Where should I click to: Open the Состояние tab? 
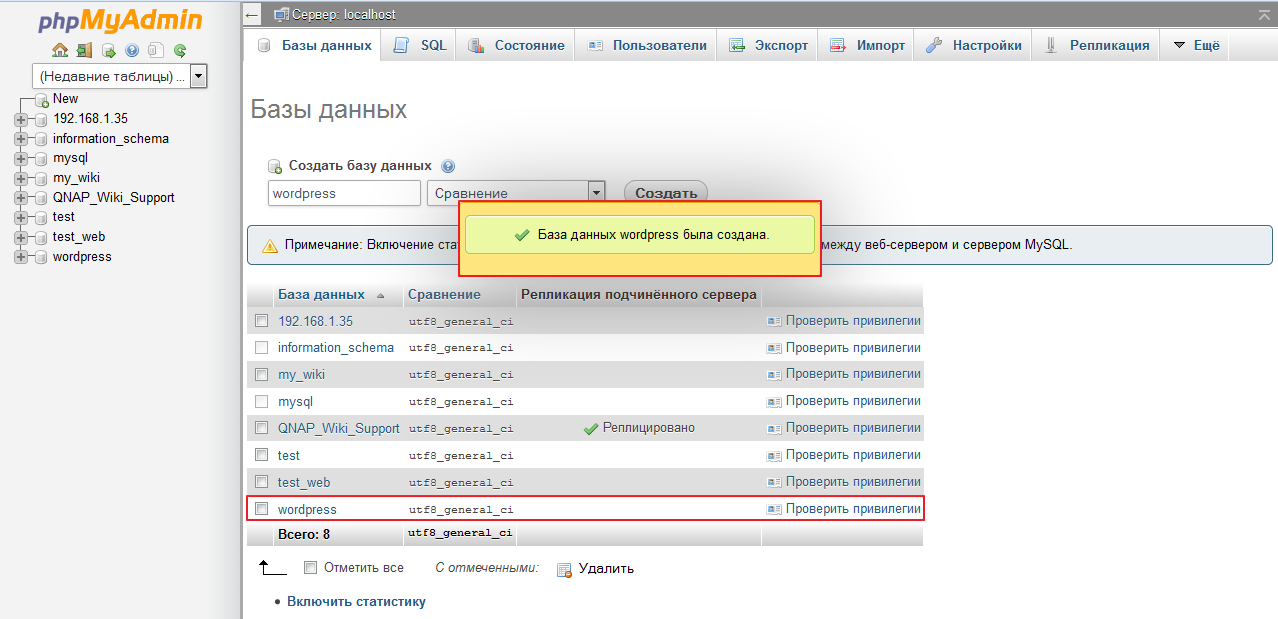(516, 45)
